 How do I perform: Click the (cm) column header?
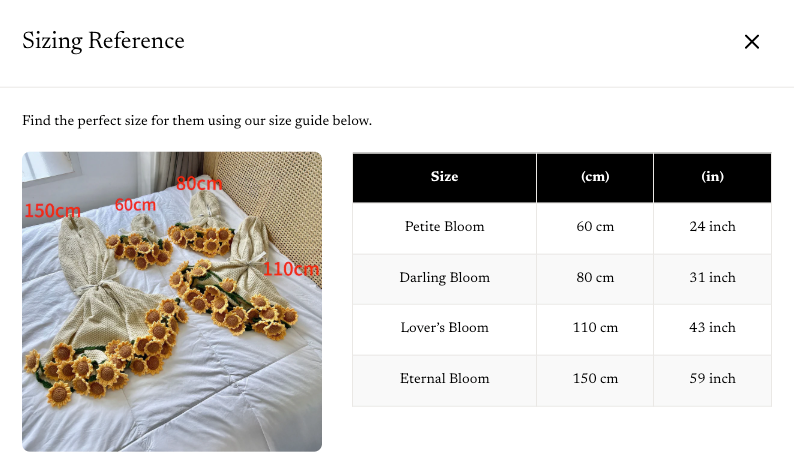595,177
